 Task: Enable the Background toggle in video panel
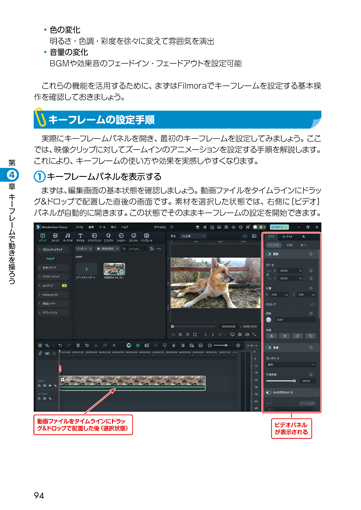269,392
